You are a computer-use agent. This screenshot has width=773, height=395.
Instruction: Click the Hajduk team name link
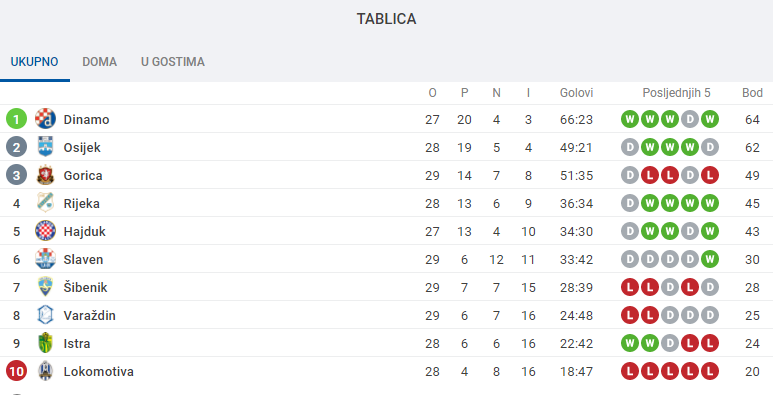[x=84, y=231]
